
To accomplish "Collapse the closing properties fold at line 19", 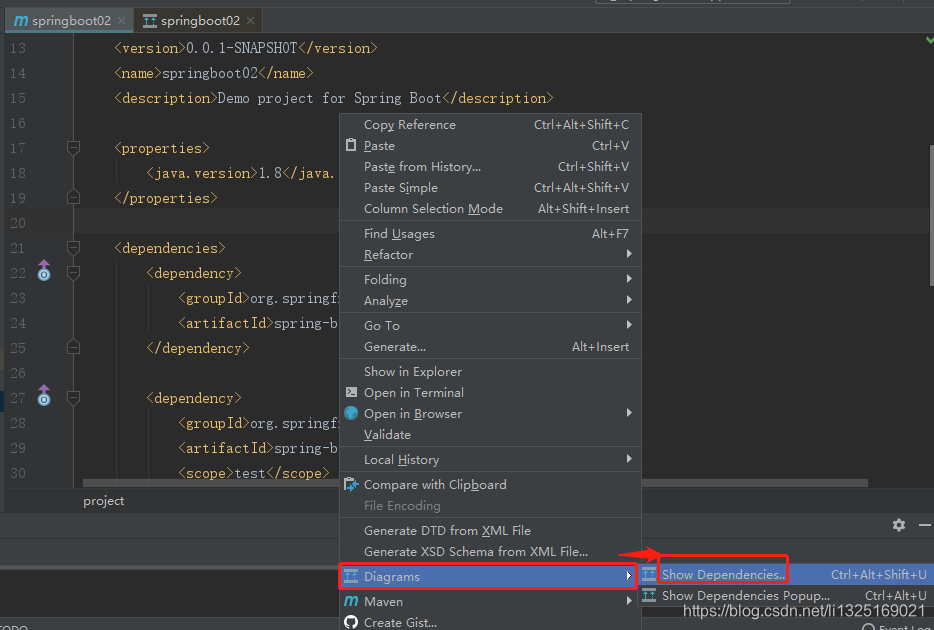I will tap(73, 197).
